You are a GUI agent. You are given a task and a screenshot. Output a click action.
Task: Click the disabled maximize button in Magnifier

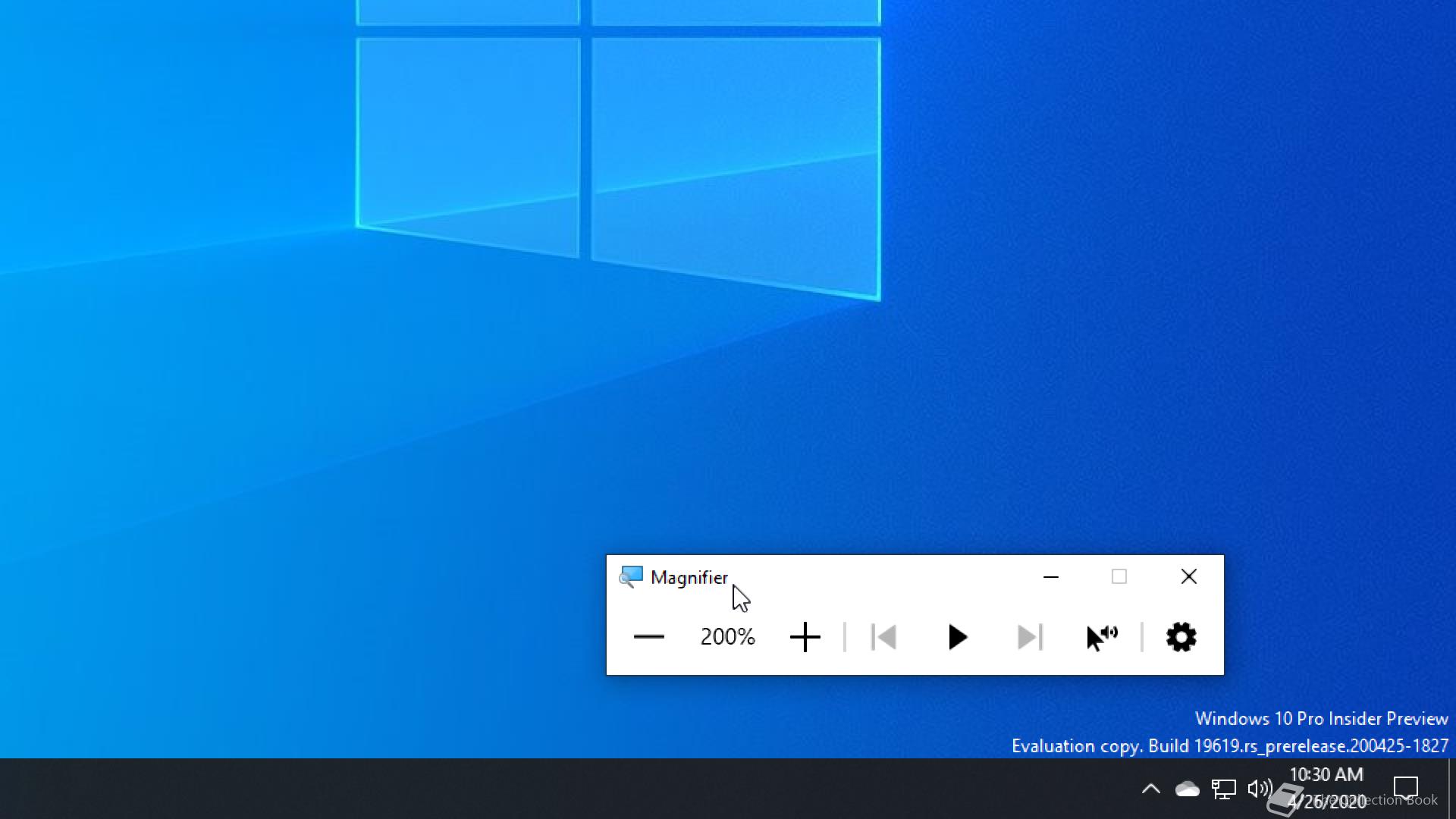1119,577
